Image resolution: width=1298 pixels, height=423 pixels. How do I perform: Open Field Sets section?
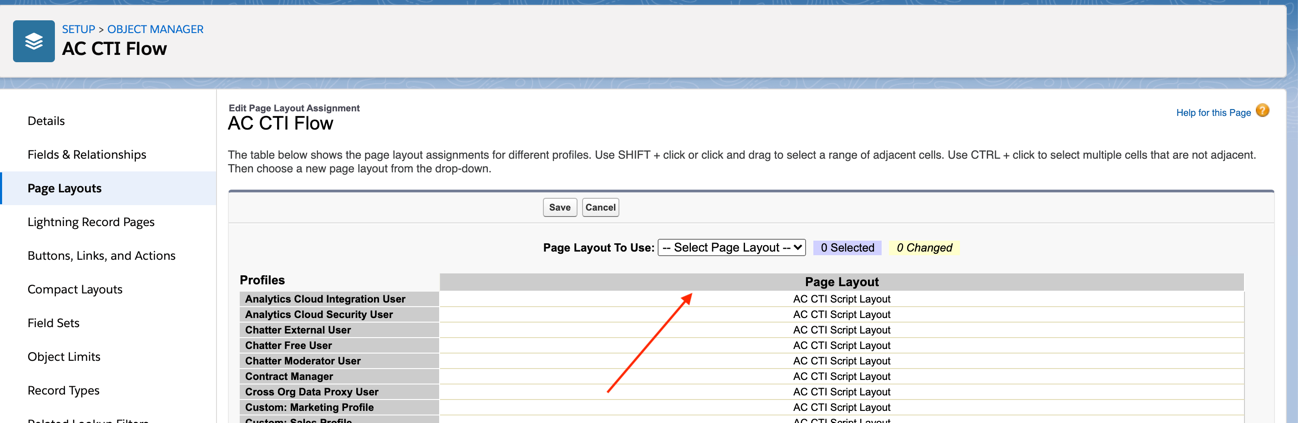pos(53,323)
